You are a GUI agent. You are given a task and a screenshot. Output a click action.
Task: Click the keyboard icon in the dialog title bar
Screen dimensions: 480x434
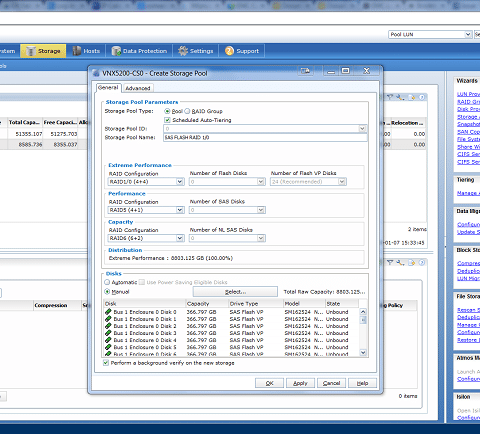click(305, 71)
